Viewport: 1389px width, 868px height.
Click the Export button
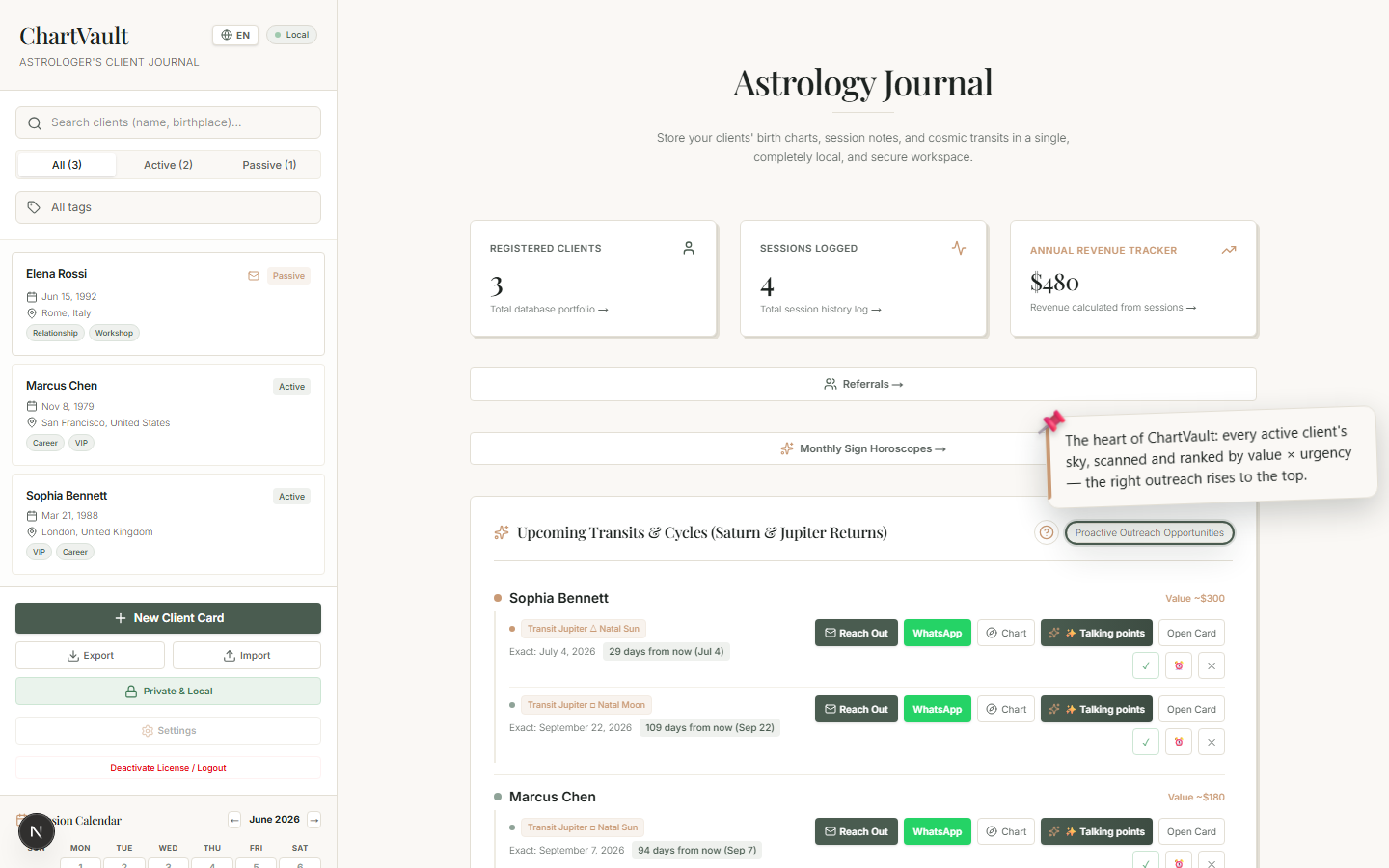coord(90,656)
